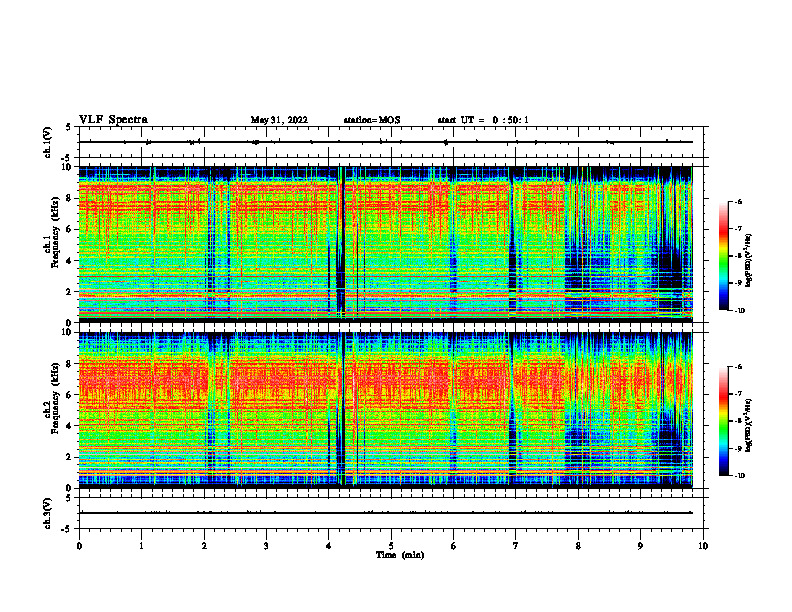Click time axis tick label "5"
792x612 pixels.
391,546
